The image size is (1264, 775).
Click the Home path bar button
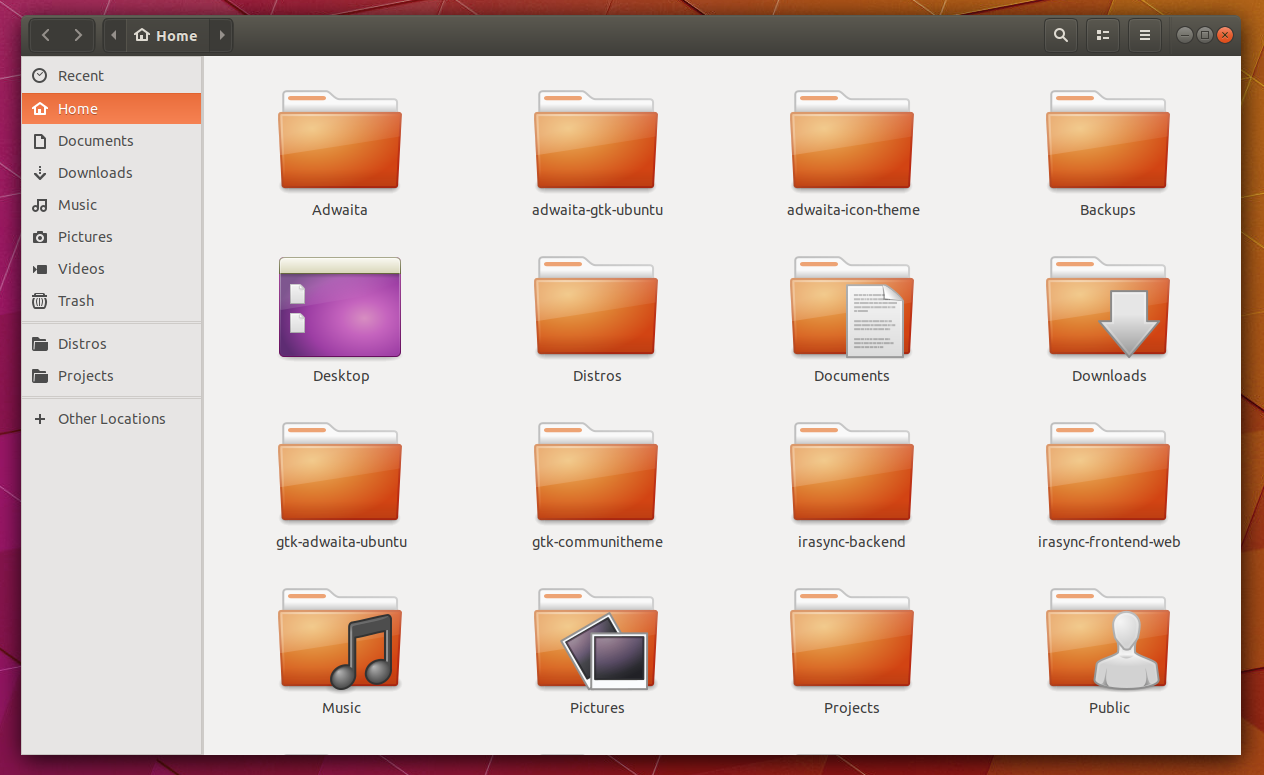coord(167,35)
